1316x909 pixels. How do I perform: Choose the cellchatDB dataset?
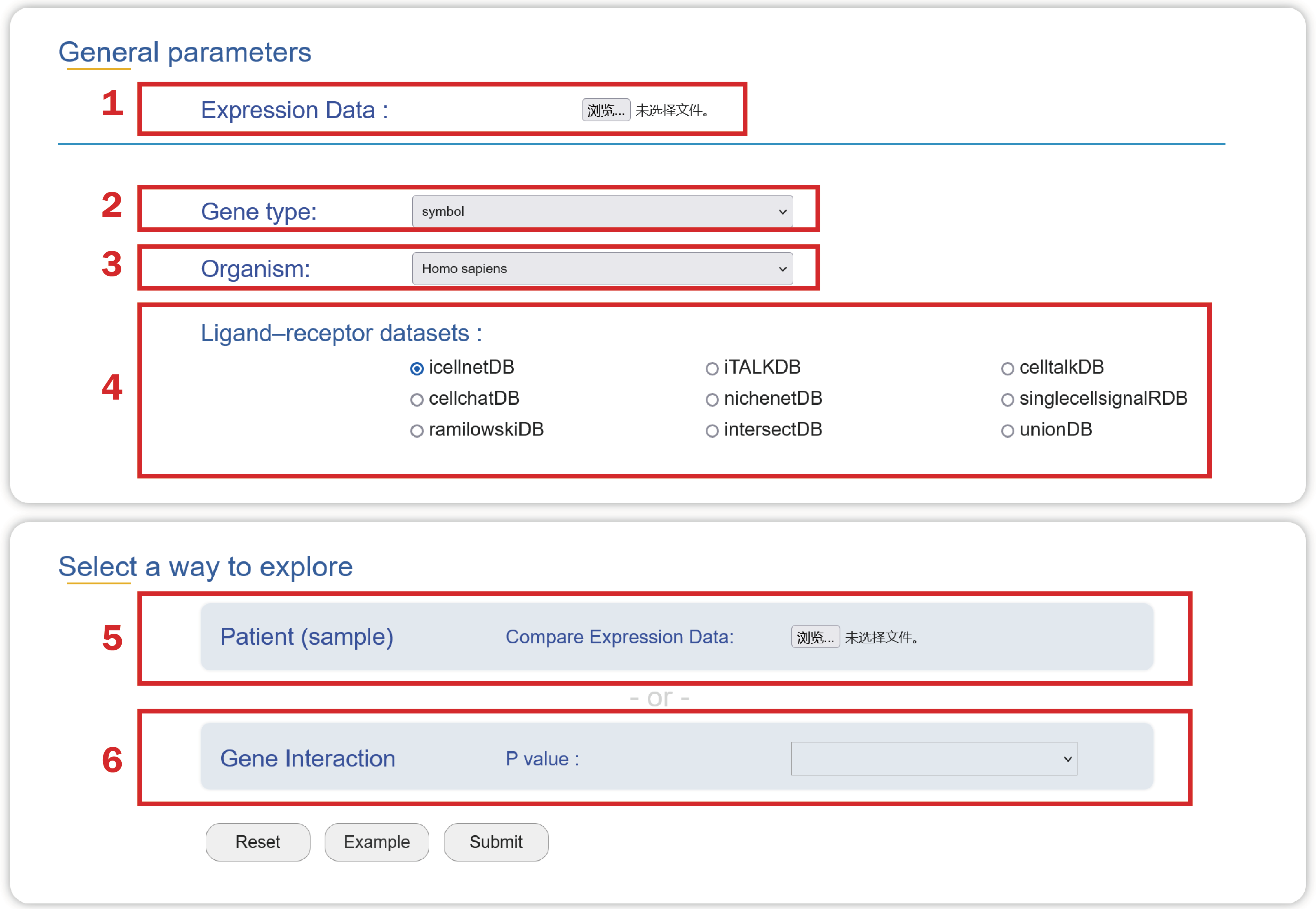click(417, 400)
